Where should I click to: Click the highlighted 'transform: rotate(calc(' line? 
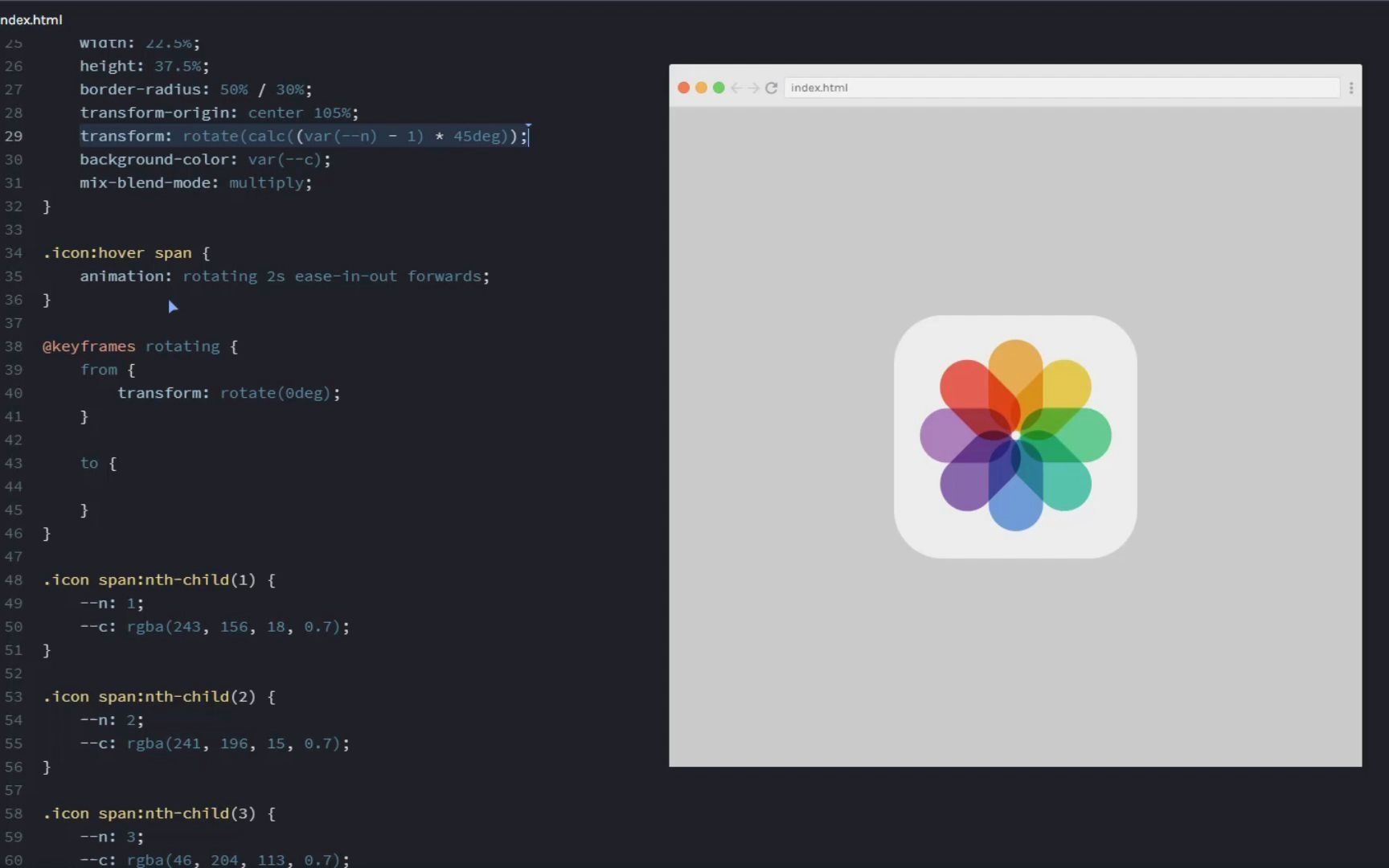(304, 136)
